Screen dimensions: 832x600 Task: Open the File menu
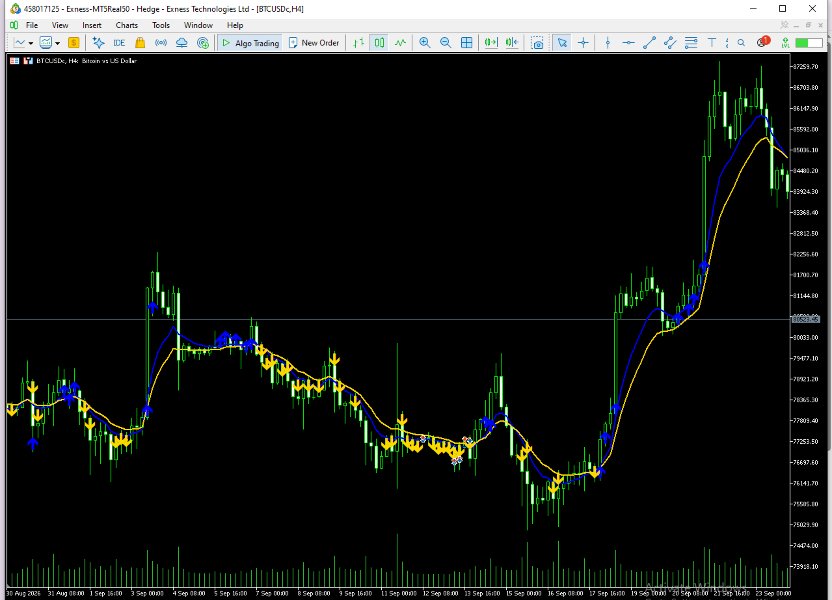coord(32,25)
